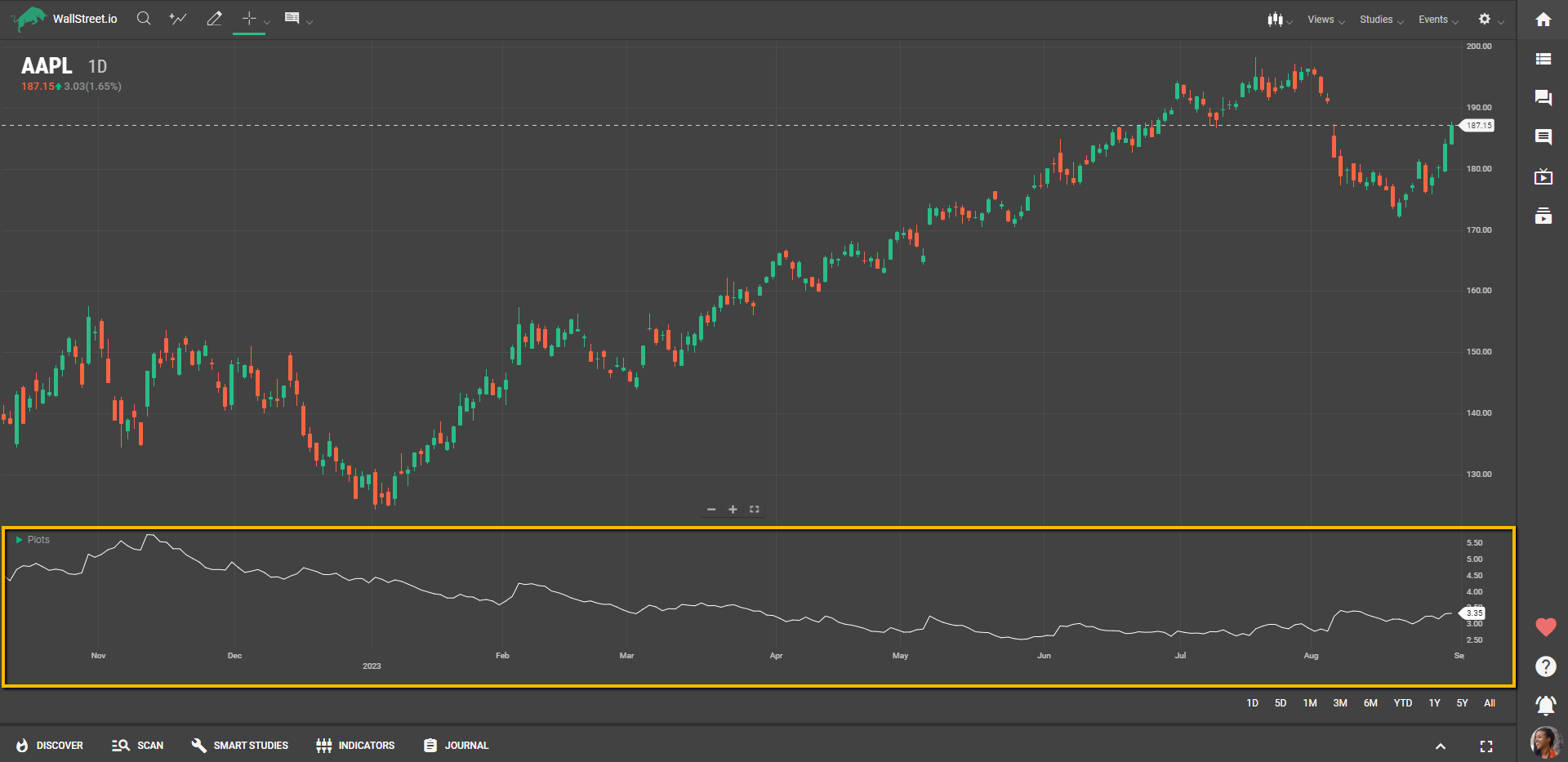Open the chat conversations icon
The image size is (1568, 762).
(x=1543, y=98)
